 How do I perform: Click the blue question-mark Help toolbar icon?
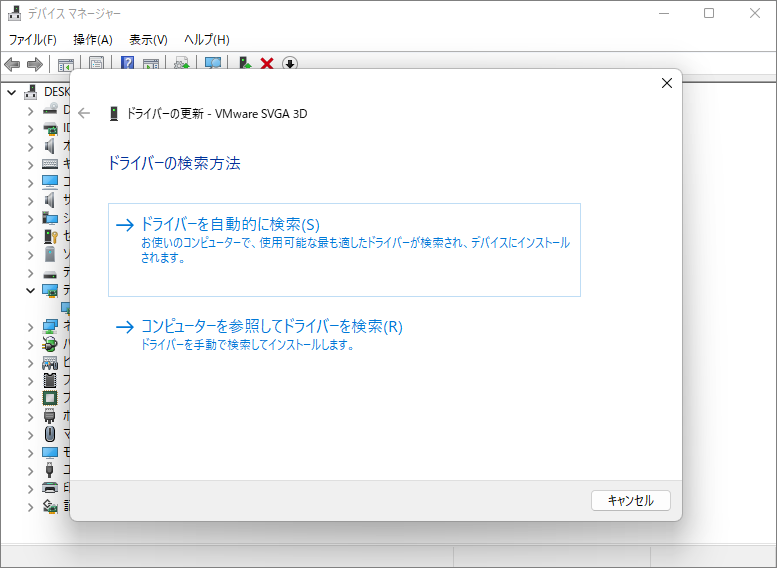tap(127, 64)
